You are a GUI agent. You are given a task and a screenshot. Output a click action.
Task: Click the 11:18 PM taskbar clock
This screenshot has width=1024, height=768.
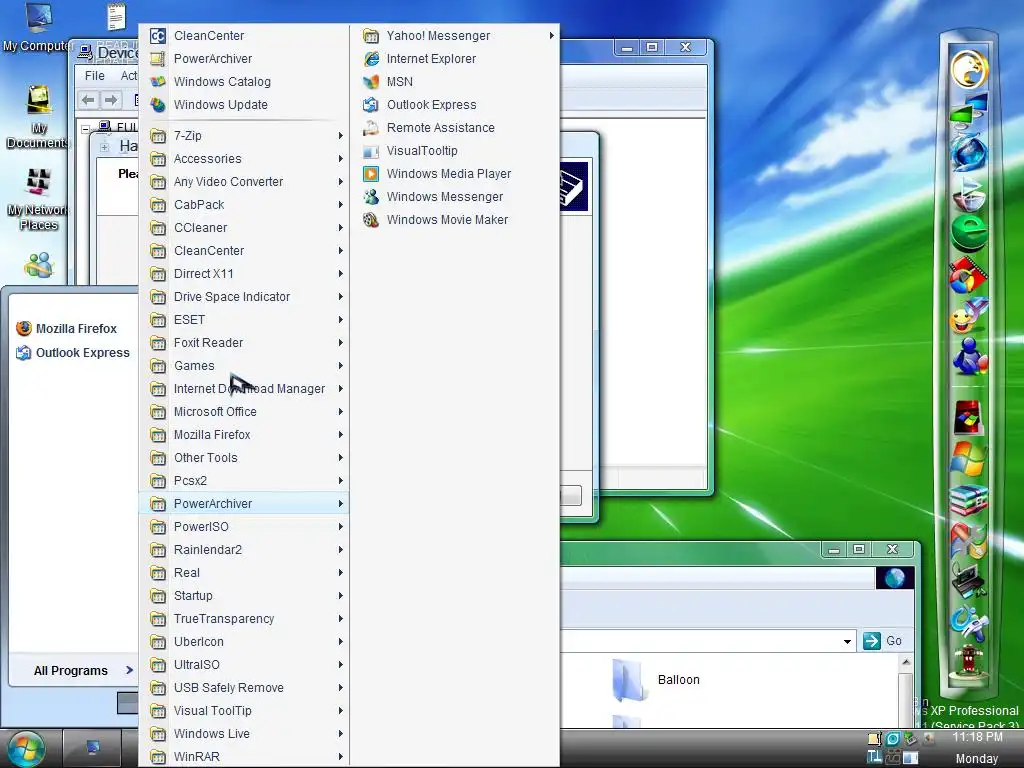[977, 737]
